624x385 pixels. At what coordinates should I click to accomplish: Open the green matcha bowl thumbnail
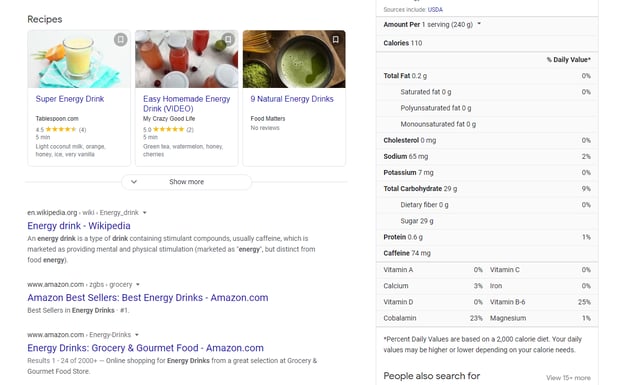click(x=294, y=59)
